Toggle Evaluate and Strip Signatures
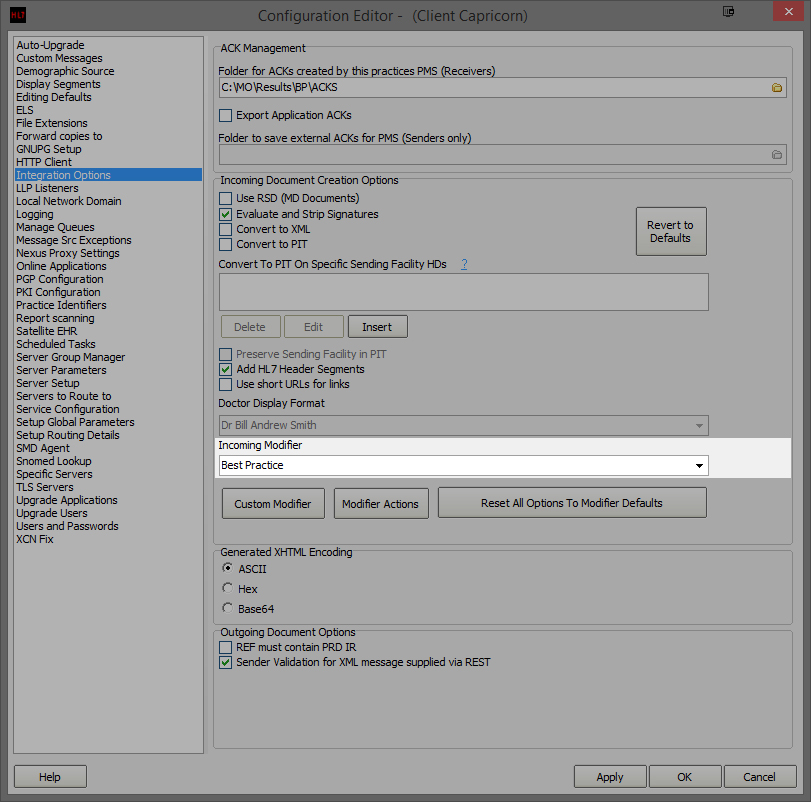 click(x=226, y=215)
